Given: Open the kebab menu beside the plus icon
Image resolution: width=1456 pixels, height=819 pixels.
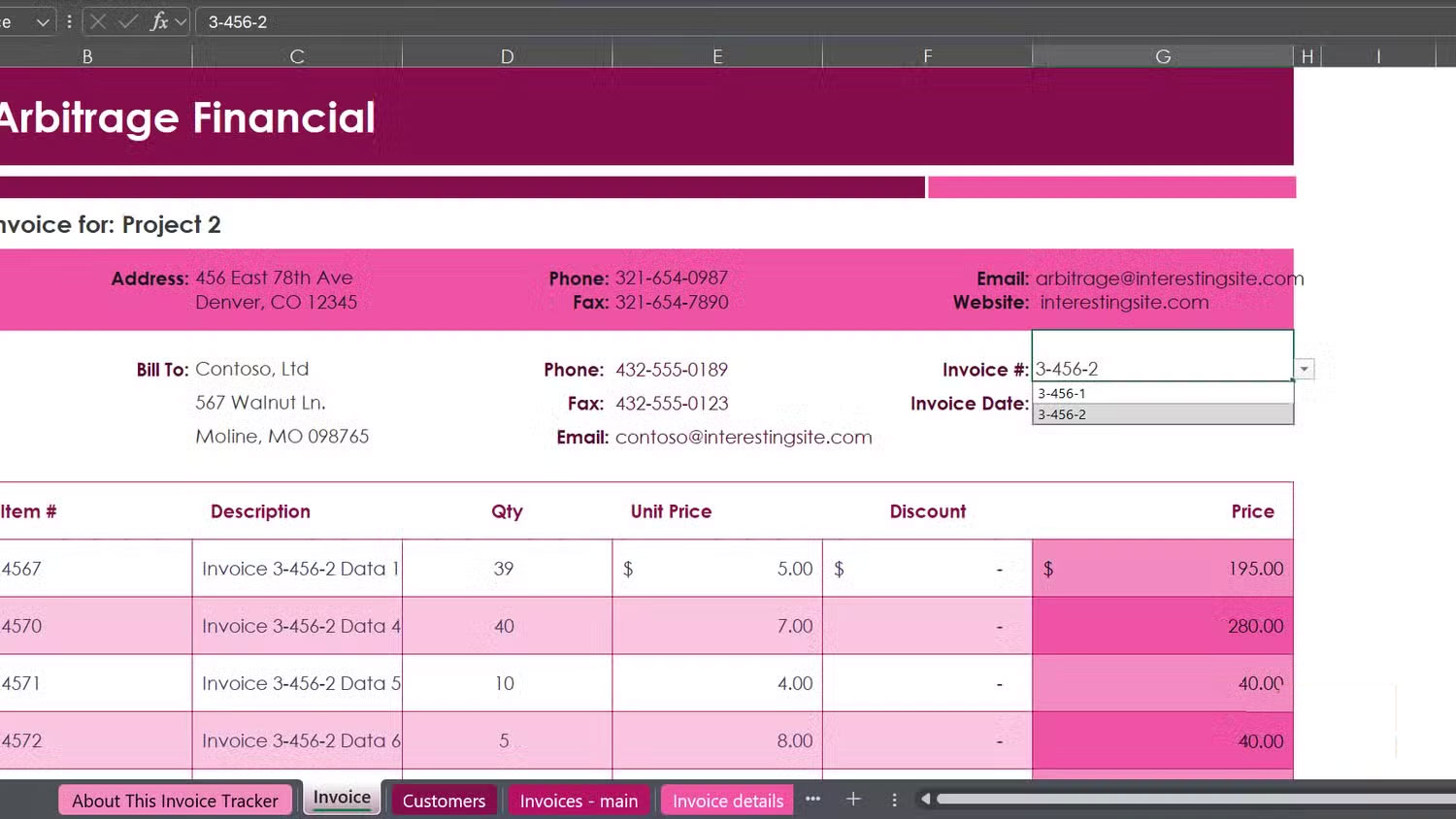Looking at the screenshot, I should [x=894, y=799].
